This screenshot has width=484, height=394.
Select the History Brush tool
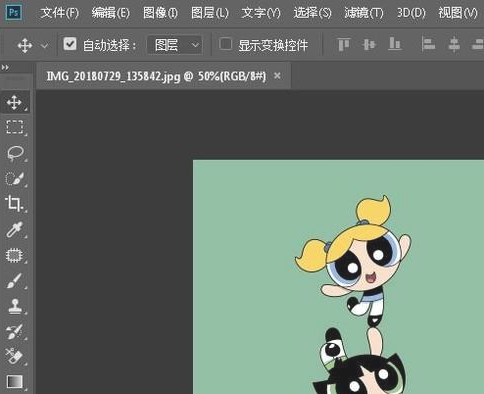click(x=14, y=332)
